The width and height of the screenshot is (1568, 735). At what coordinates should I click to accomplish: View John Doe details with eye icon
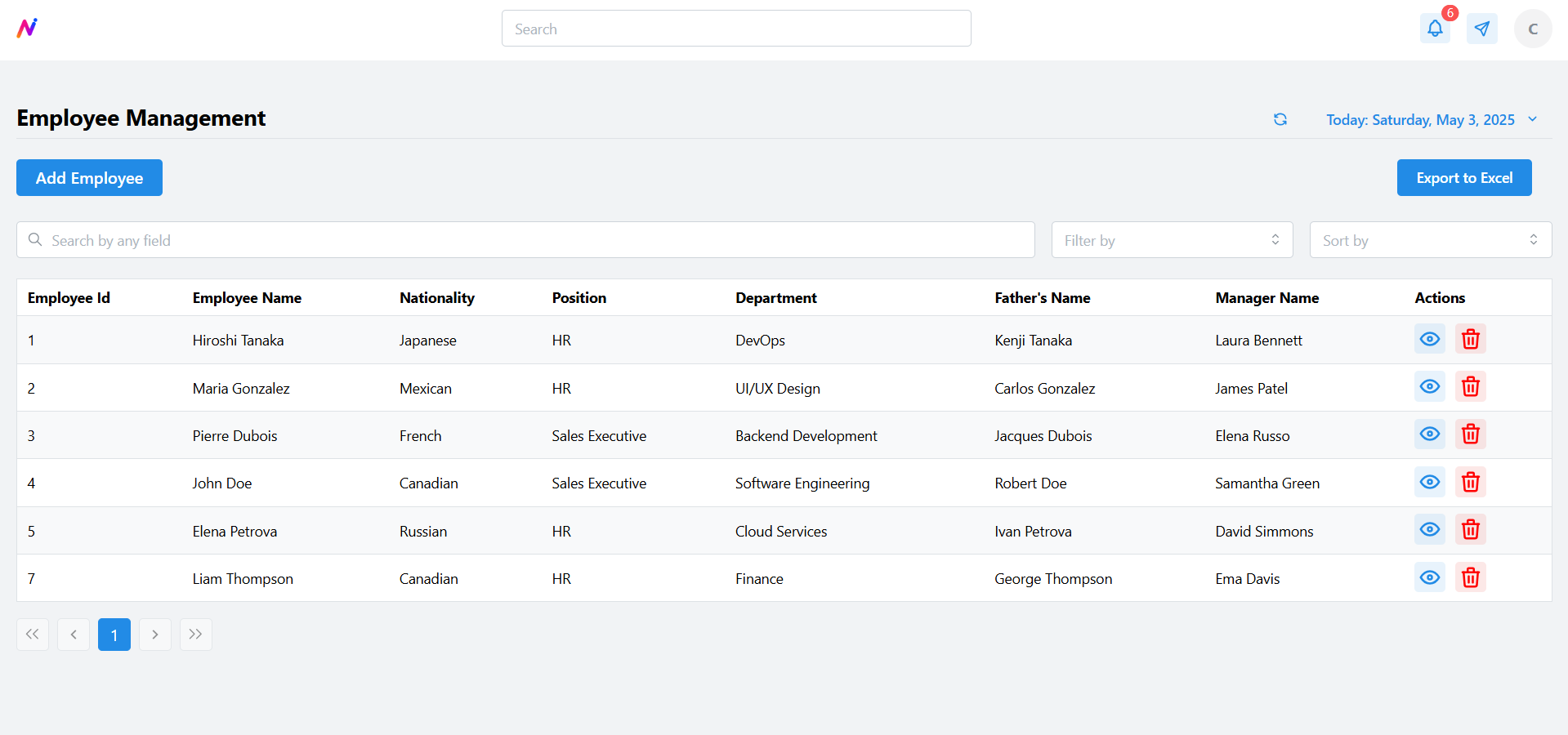[x=1429, y=482]
